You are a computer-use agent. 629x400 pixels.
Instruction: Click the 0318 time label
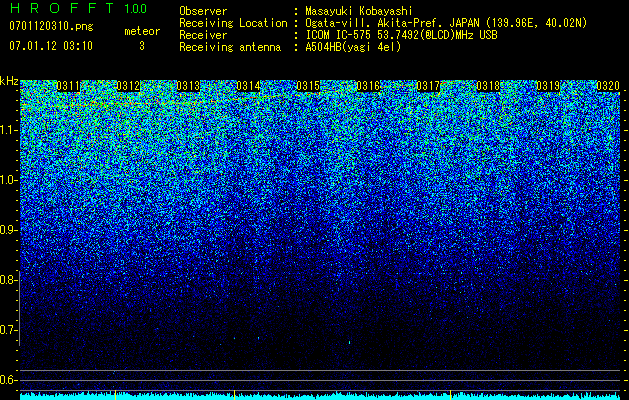tap(488, 86)
